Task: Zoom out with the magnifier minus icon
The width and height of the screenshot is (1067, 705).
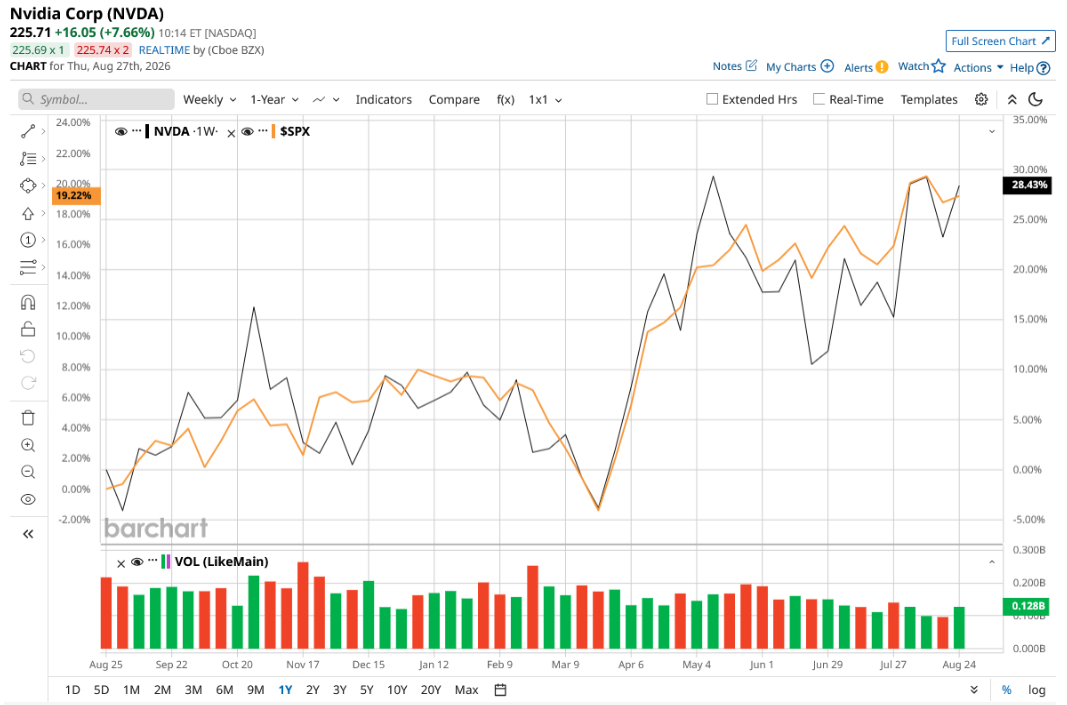Action: click(28, 472)
